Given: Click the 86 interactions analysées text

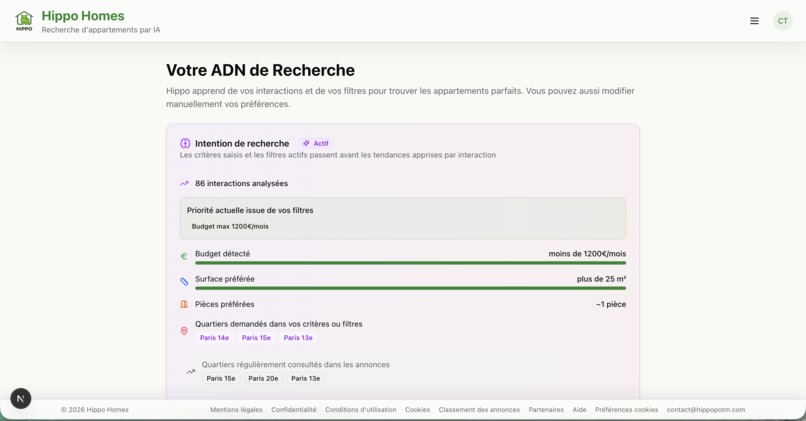Looking at the screenshot, I should click(241, 184).
